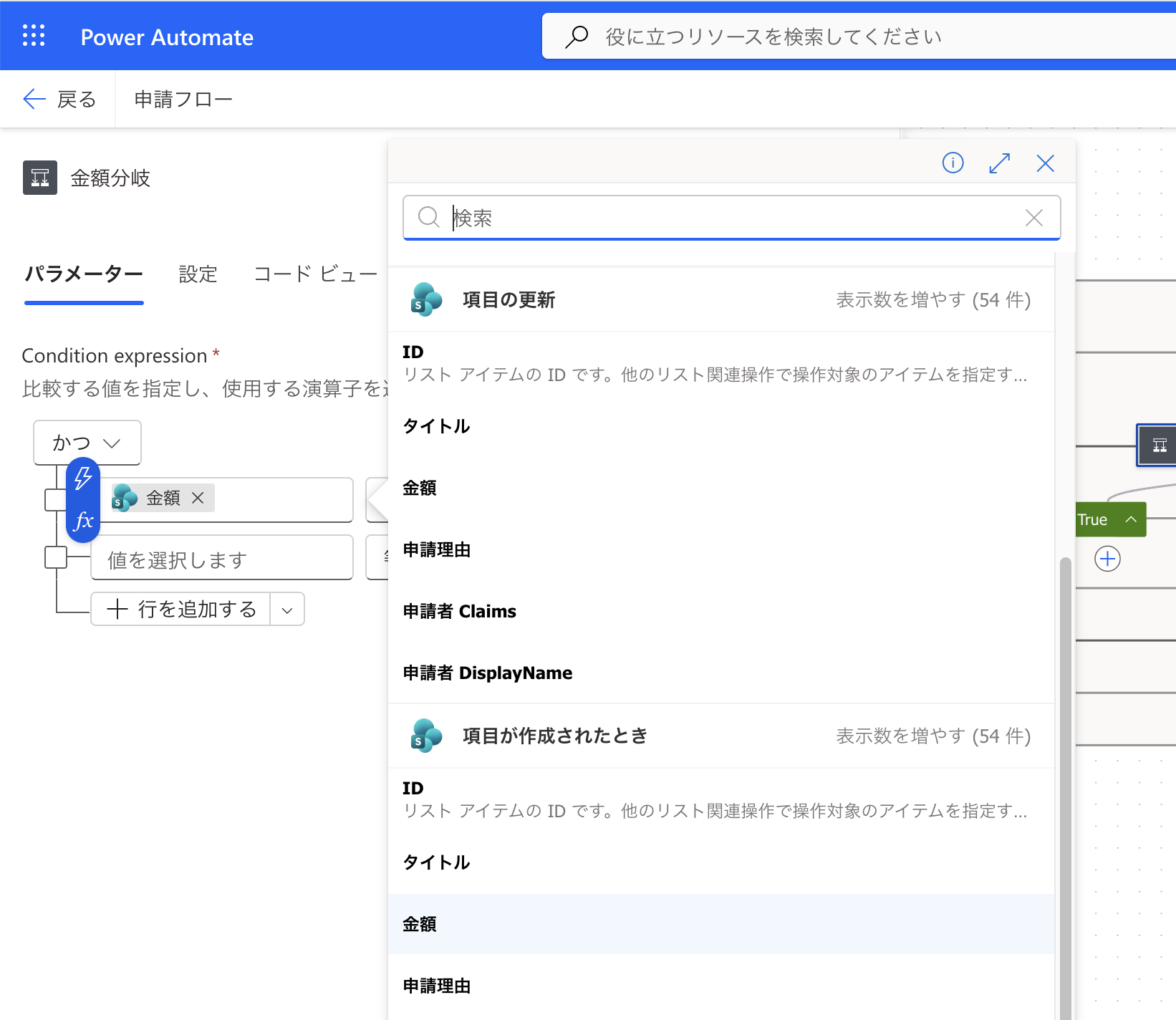Click the 検索 input in panel

point(731,218)
